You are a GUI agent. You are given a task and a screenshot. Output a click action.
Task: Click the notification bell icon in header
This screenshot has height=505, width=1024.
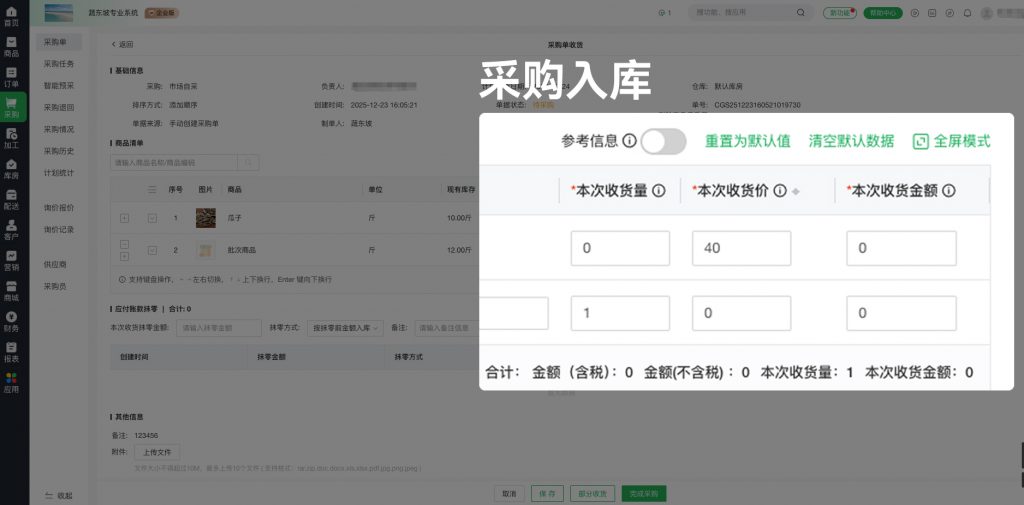coord(966,13)
